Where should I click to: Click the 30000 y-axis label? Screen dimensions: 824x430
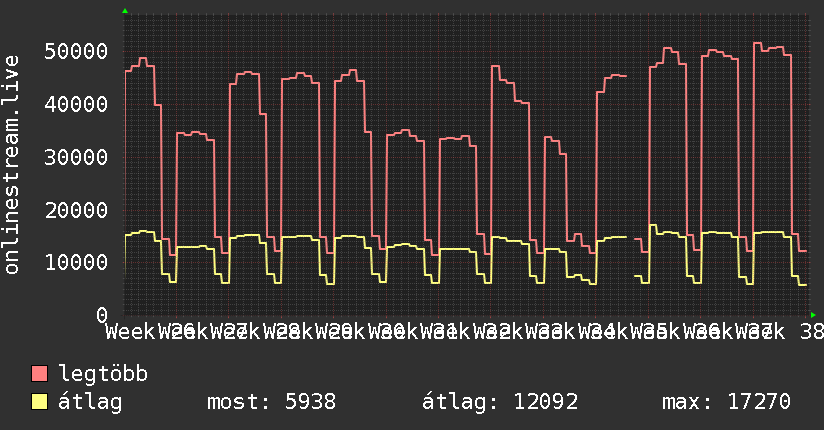[76, 157]
